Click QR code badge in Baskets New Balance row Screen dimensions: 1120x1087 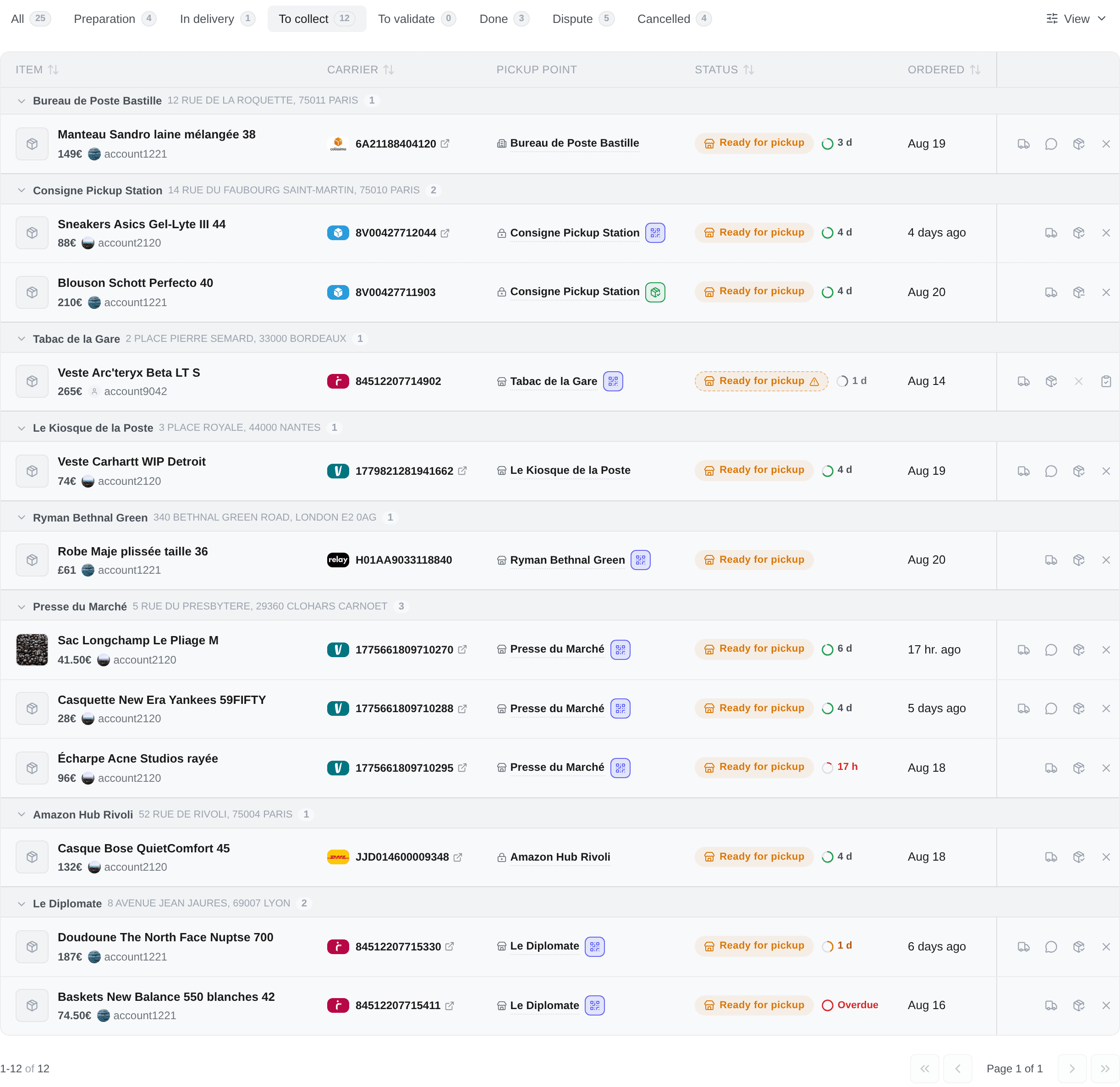pos(594,1005)
